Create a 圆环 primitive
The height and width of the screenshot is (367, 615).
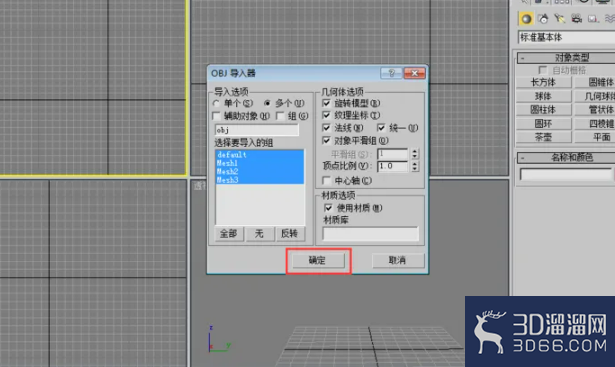point(544,124)
